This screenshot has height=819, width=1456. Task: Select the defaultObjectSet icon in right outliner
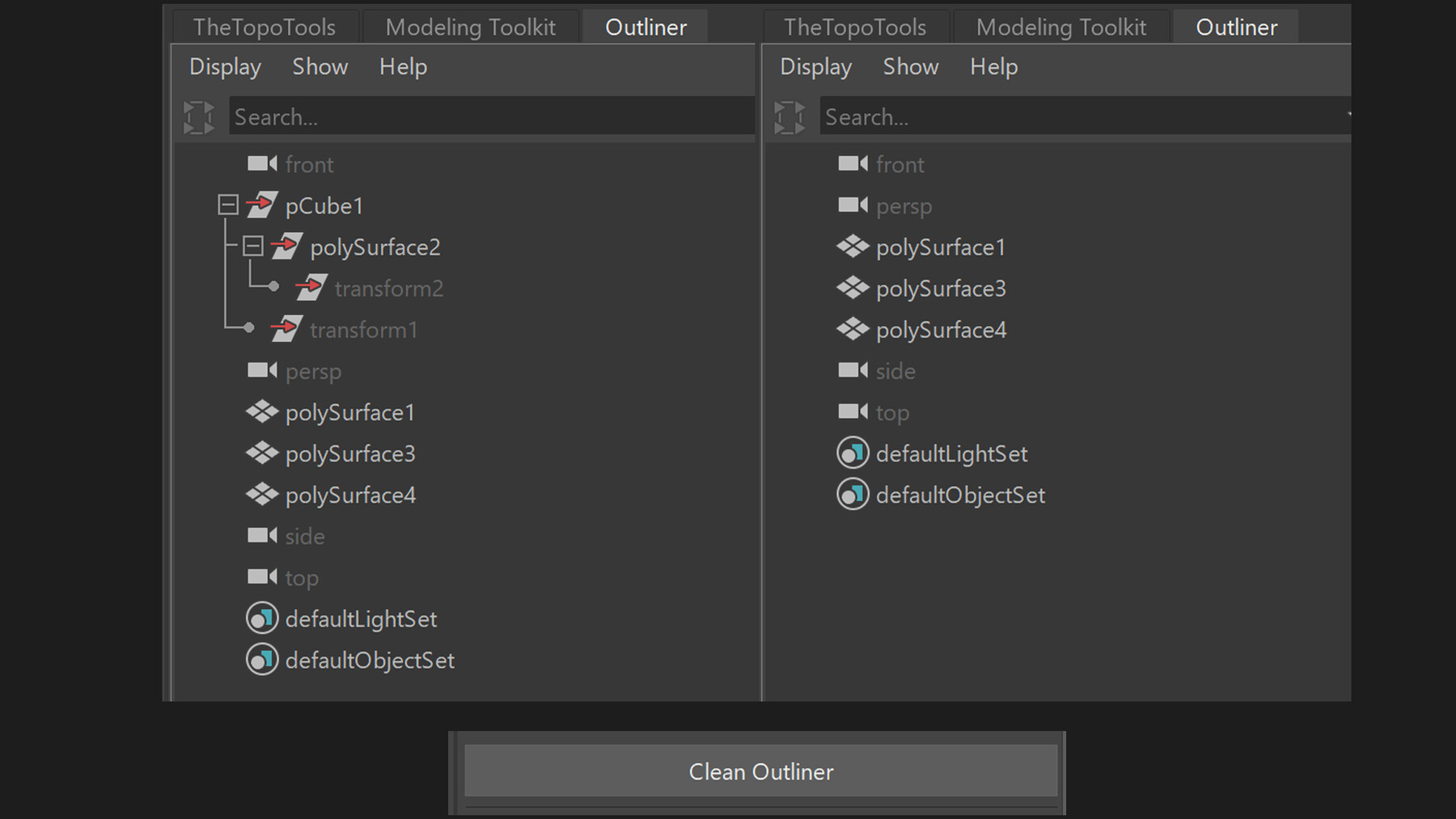click(851, 494)
